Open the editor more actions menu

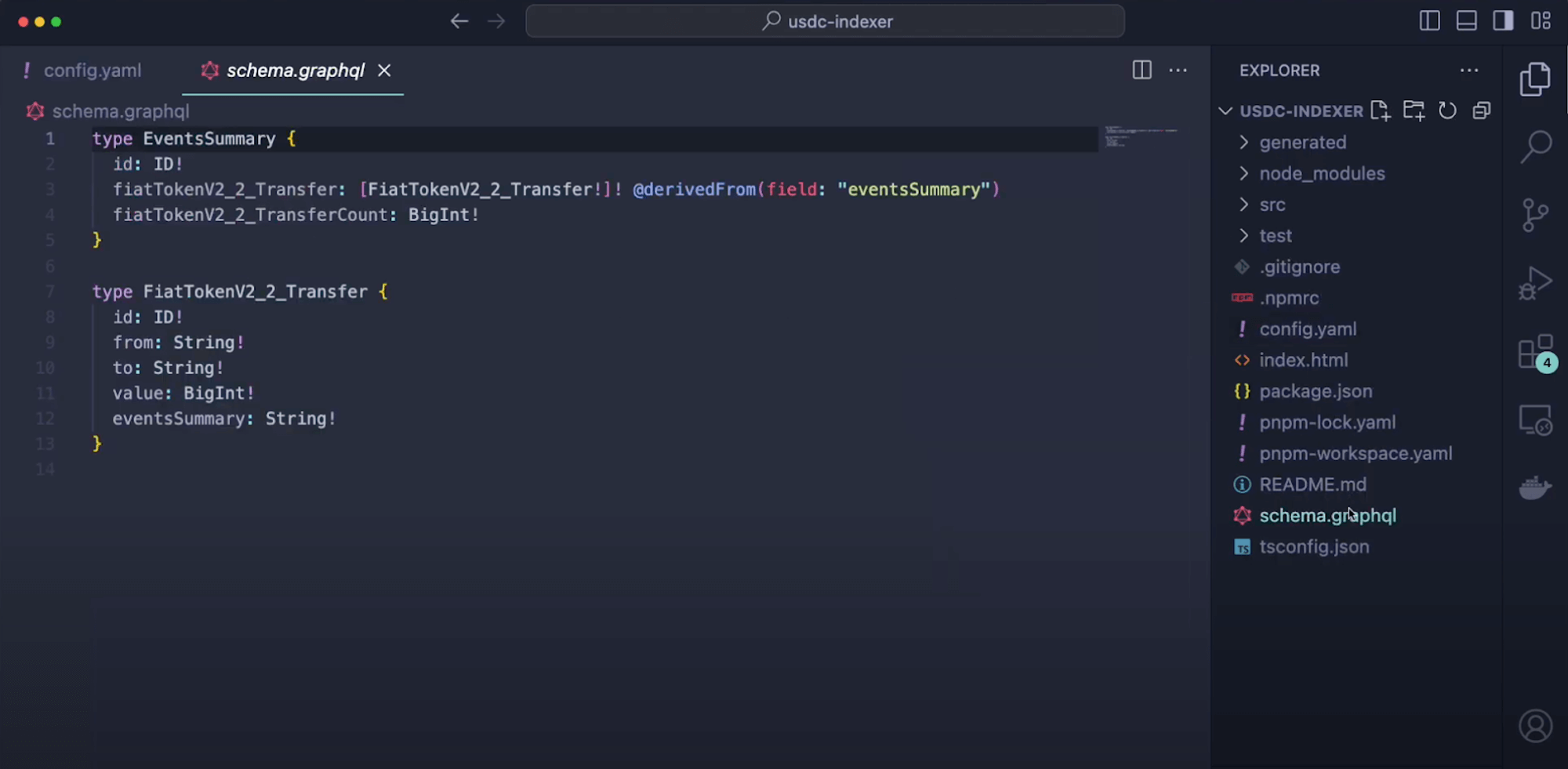(x=1178, y=71)
